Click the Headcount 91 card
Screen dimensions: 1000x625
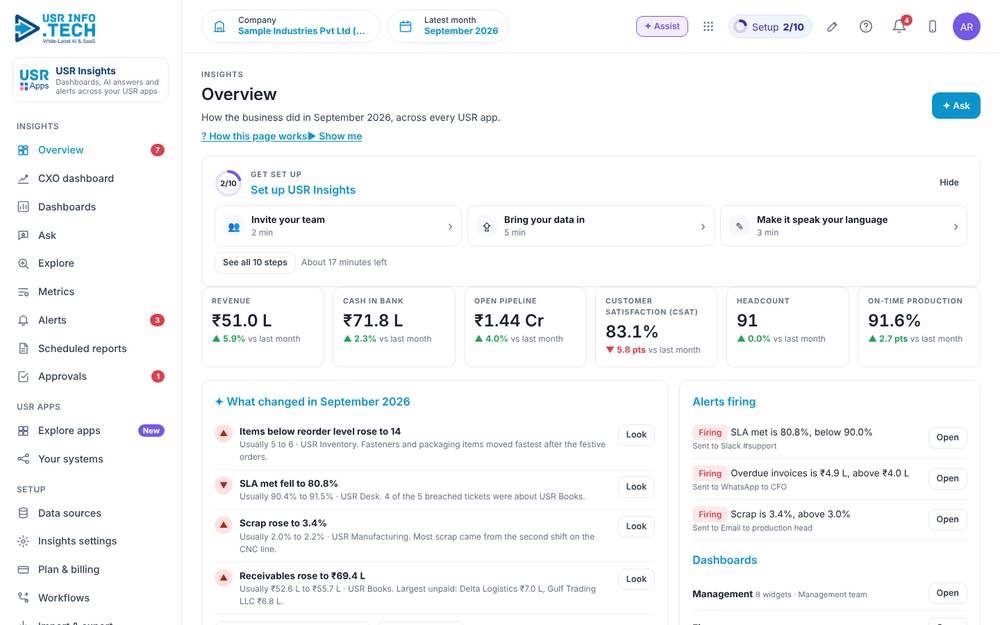(x=788, y=327)
